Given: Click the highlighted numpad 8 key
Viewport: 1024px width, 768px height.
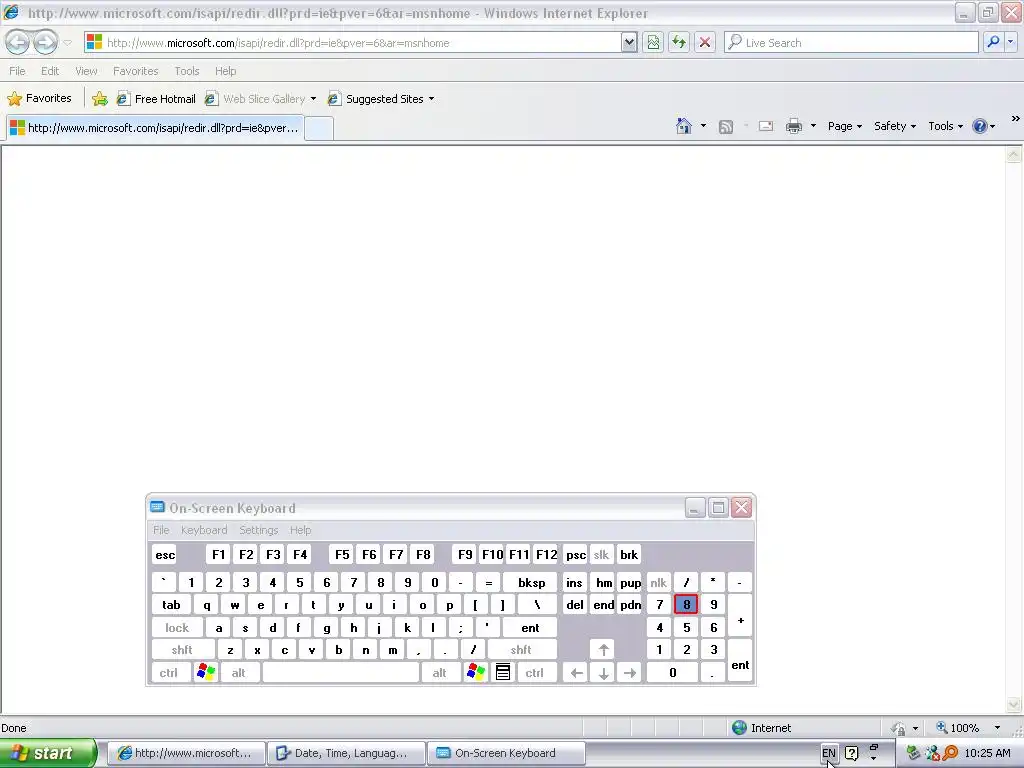Looking at the screenshot, I should click(686, 605).
